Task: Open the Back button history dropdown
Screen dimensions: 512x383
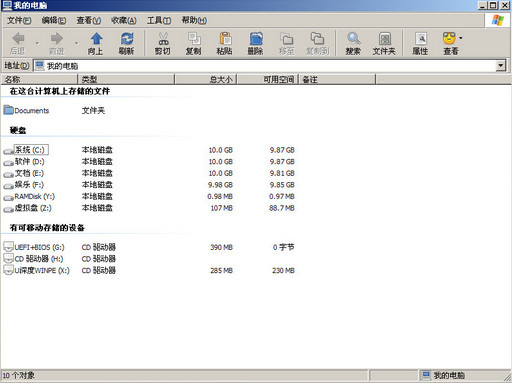Action: tap(37, 43)
